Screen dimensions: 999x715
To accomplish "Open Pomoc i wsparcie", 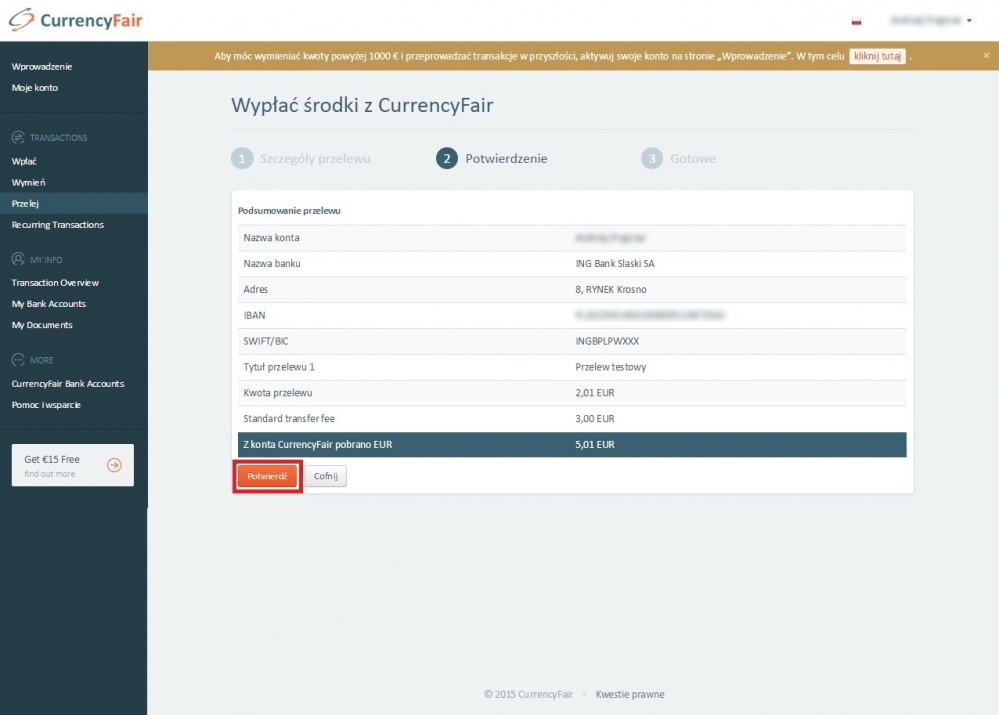I will 46,405.
